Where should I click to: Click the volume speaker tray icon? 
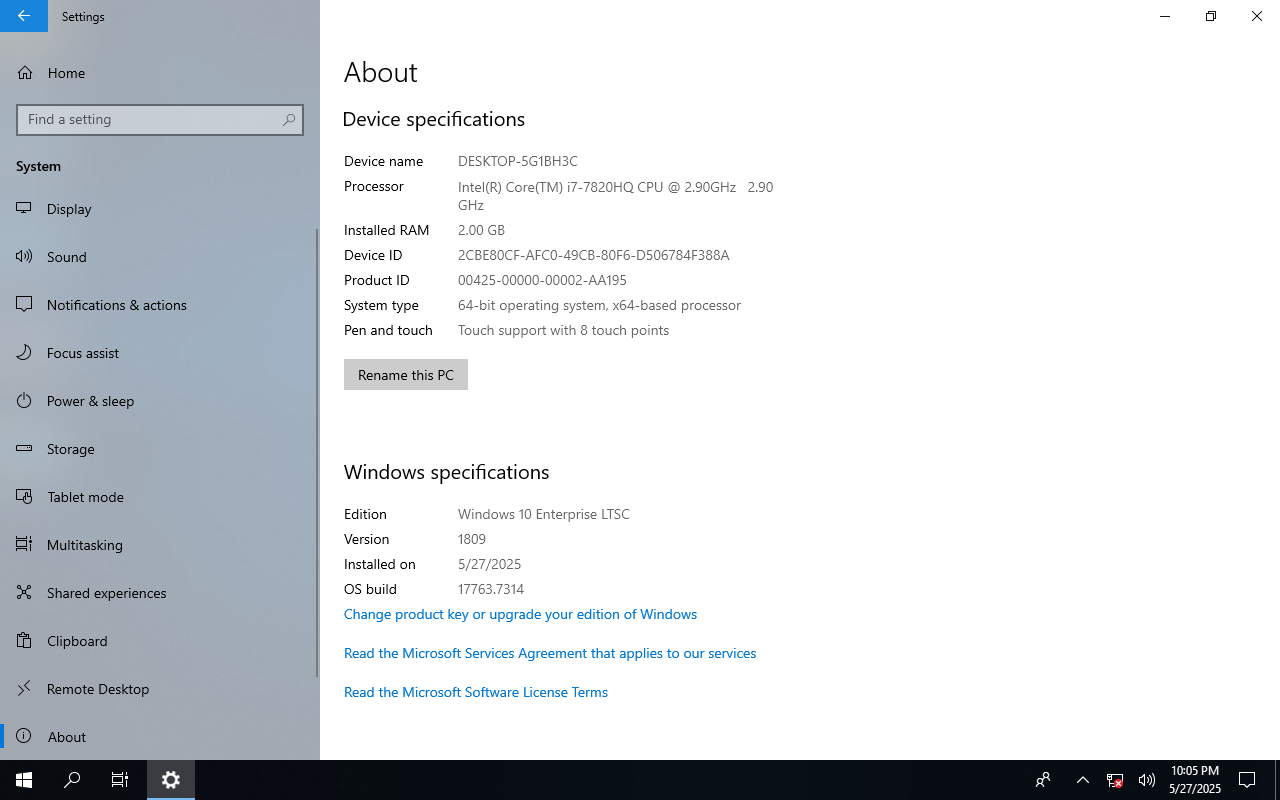(1147, 780)
